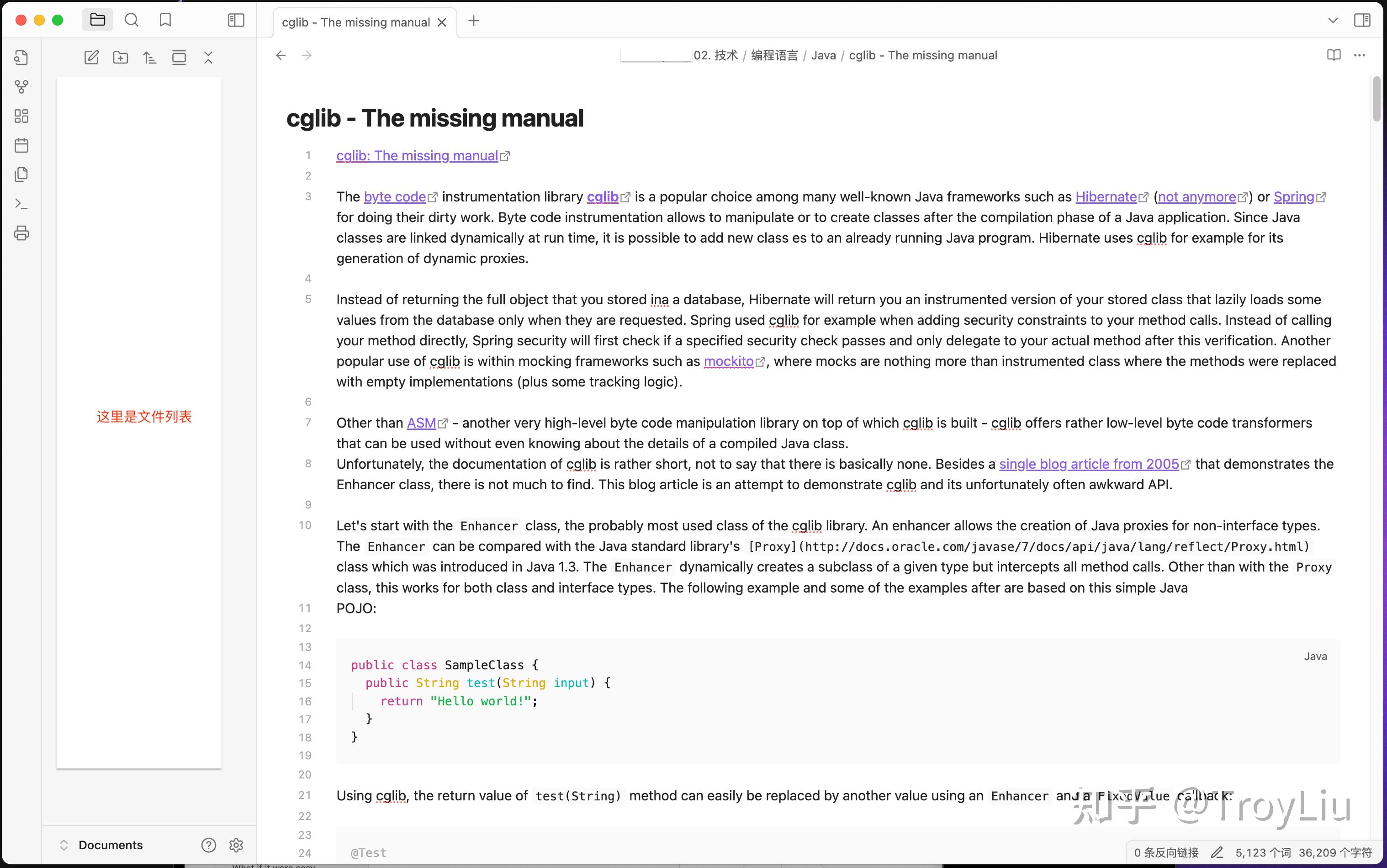1387x868 pixels.
Task: Toggle the right sidebar
Action: click(1362, 21)
